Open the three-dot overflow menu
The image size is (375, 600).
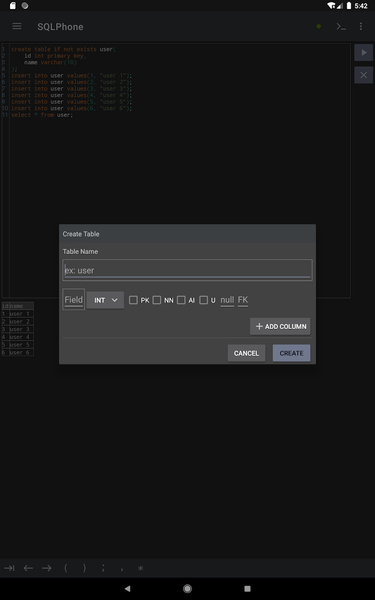click(361, 26)
